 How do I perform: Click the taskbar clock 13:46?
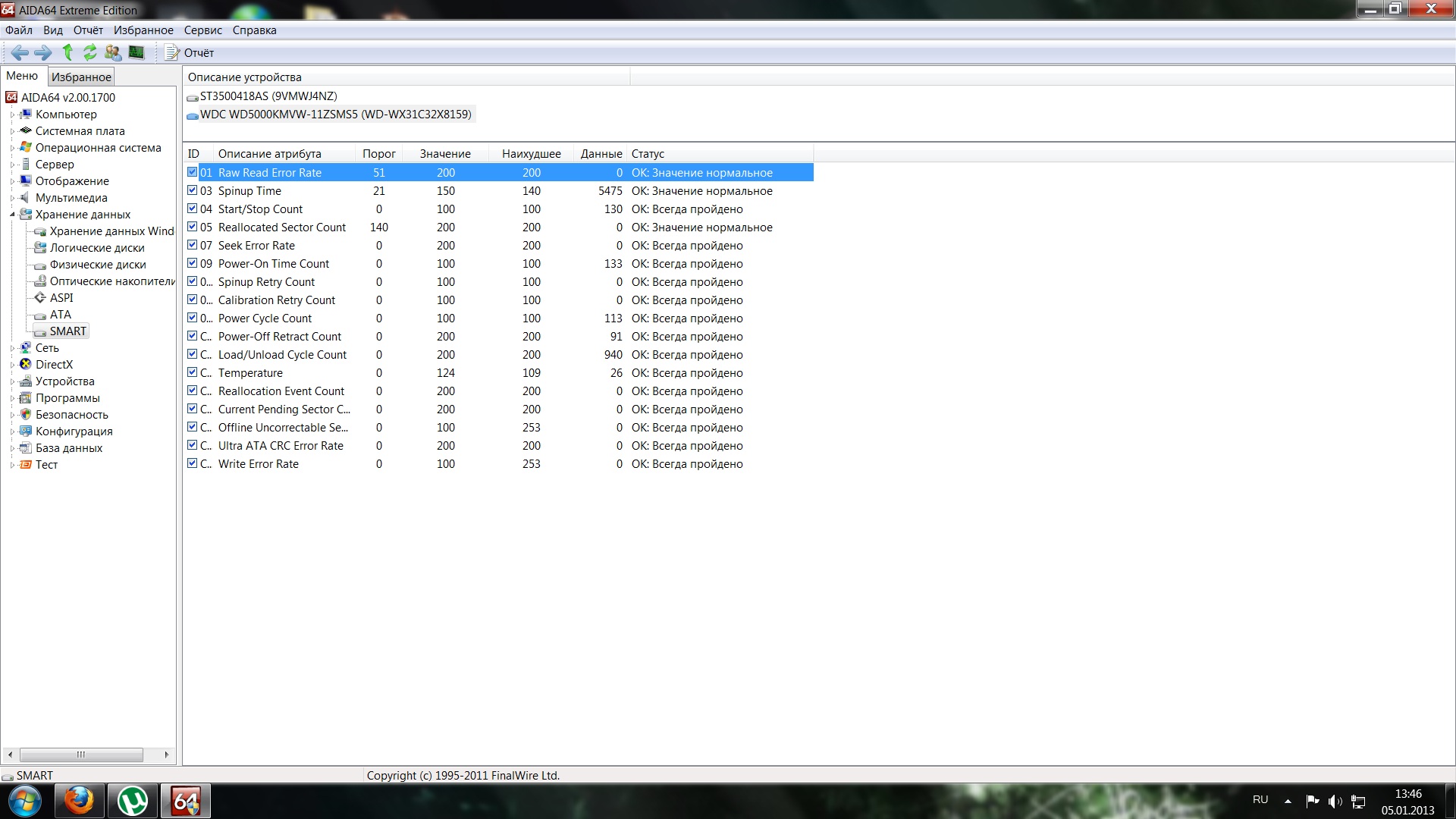point(1408,794)
